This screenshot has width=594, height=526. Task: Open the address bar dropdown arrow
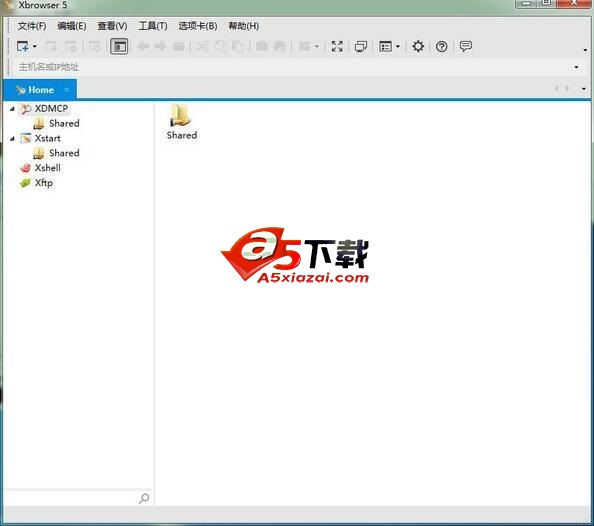click(x=577, y=67)
